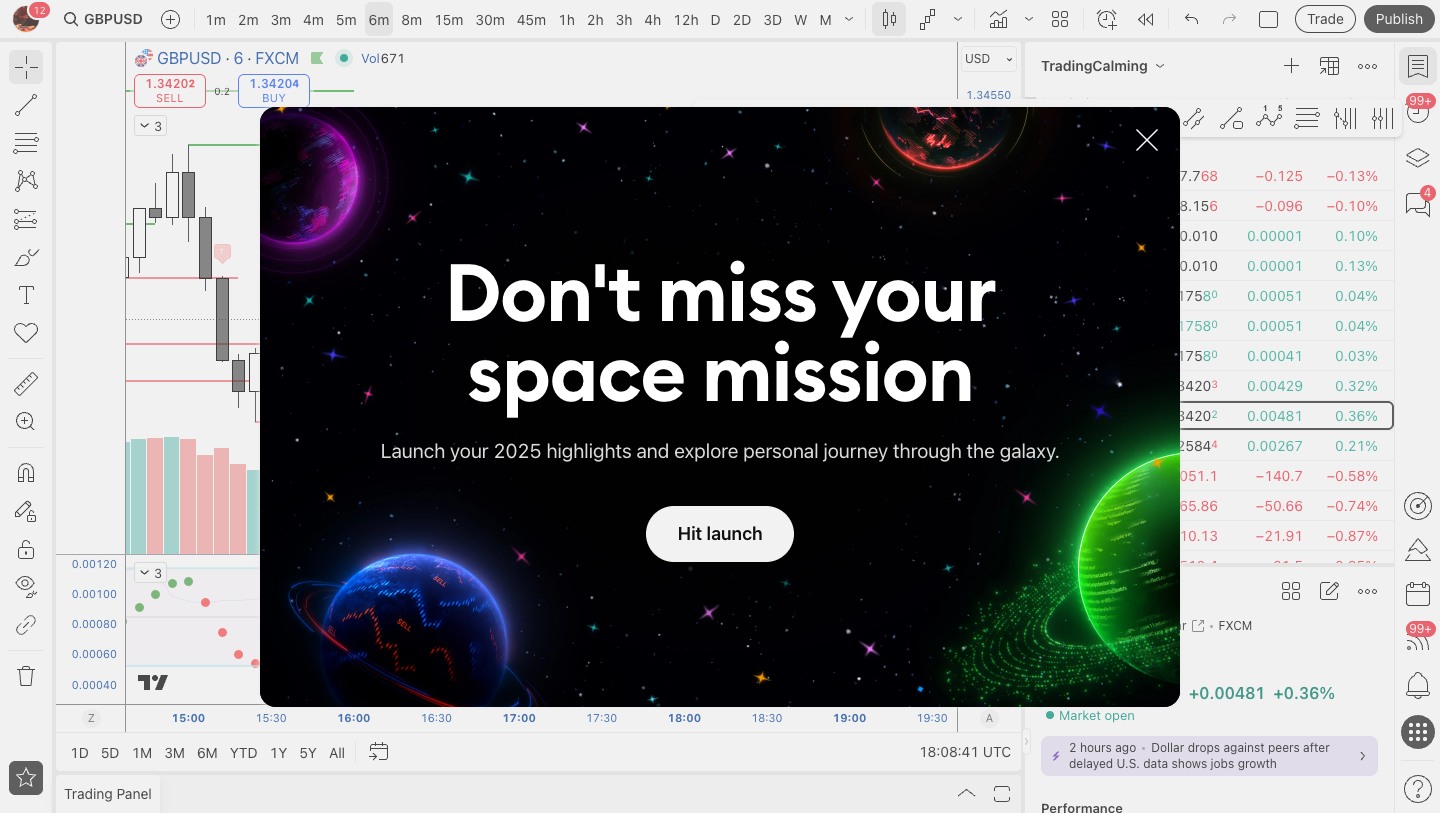Viewport: 1440px width, 813px height.
Task: Toggle magnet mode
Action: (x=26, y=472)
